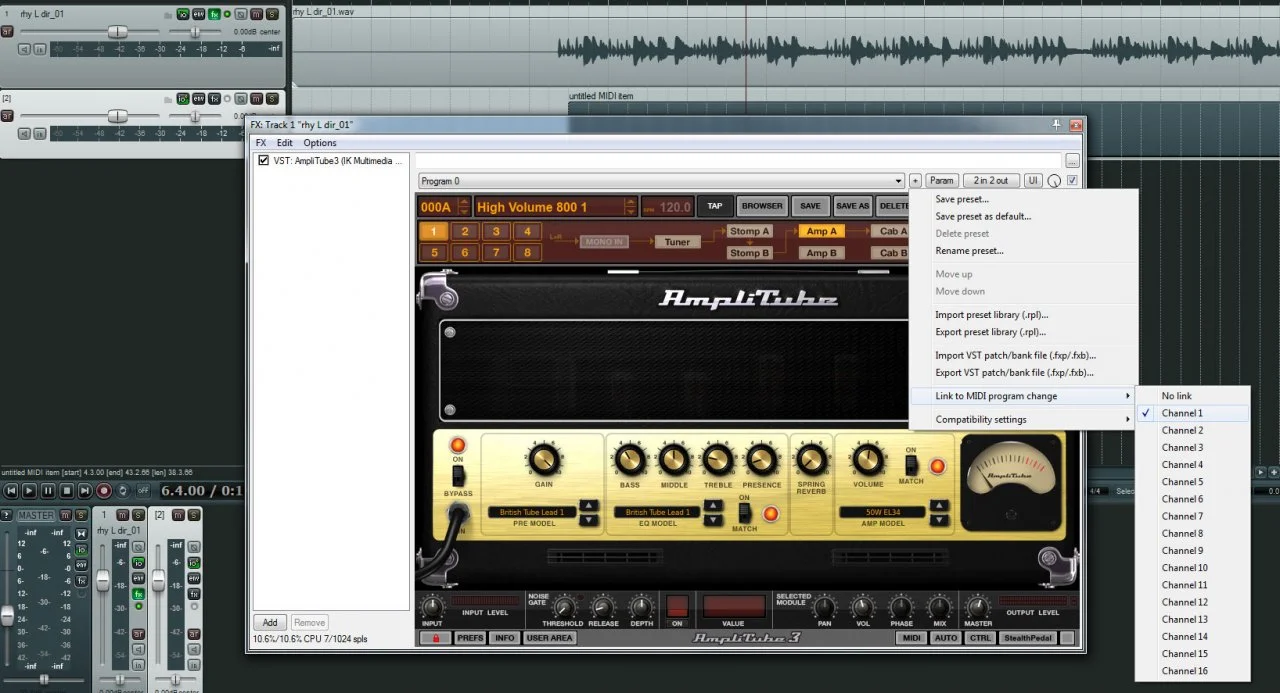Click the transport record button

pos(104,491)
